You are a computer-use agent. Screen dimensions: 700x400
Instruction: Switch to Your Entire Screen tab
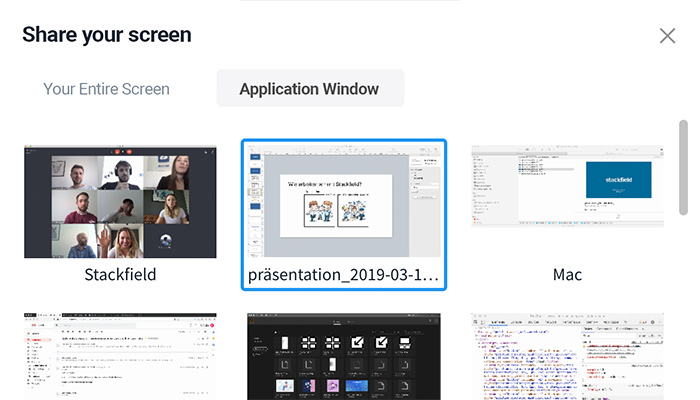(x=106, y=89)
